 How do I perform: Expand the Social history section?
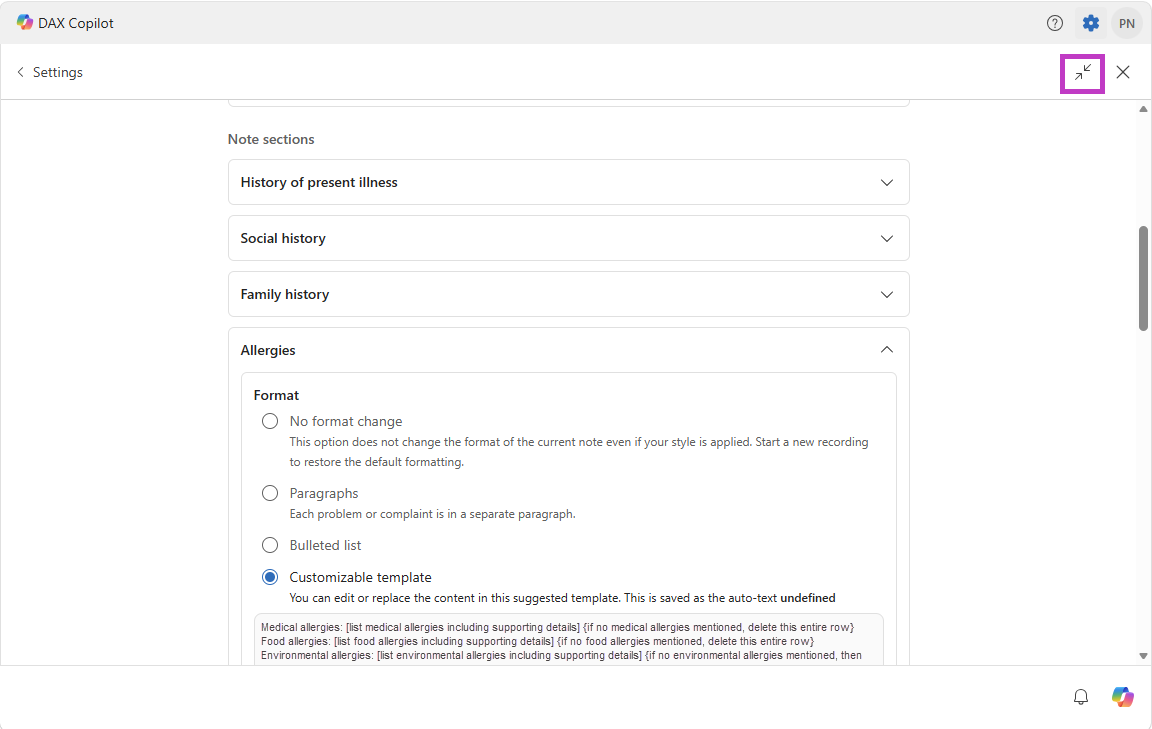pos(569,238)
